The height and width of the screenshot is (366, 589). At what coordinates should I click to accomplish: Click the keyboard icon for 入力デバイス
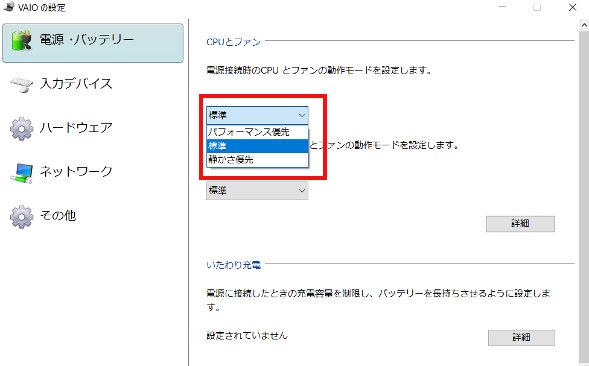point(21,84)
